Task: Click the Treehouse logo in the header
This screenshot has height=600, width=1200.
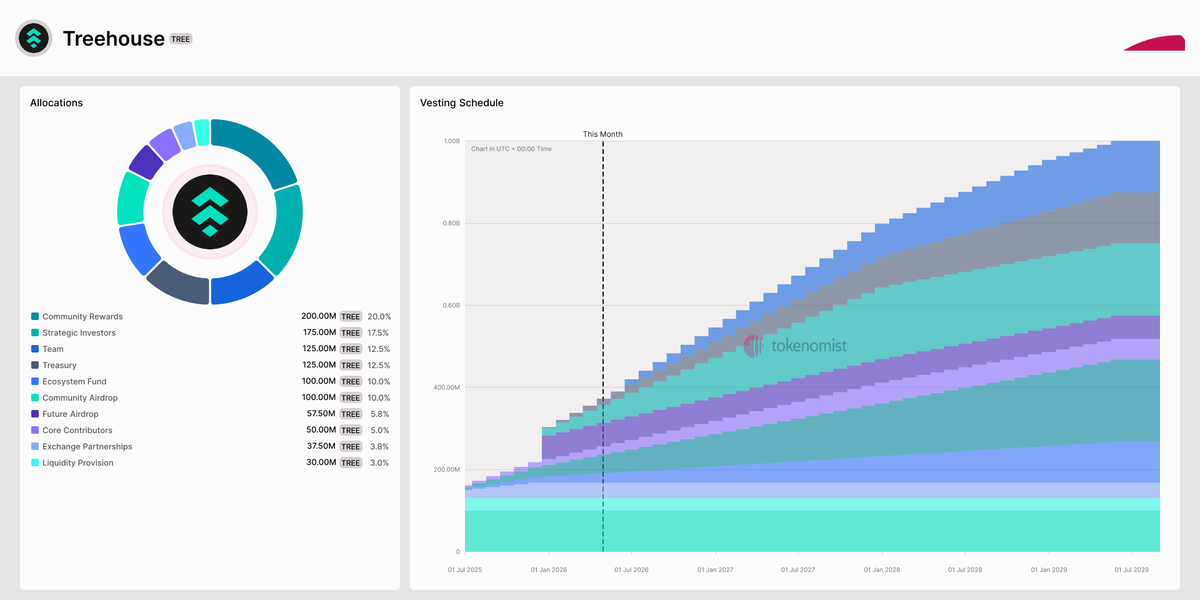Action: pyautogui.click(x=34, y=38)
